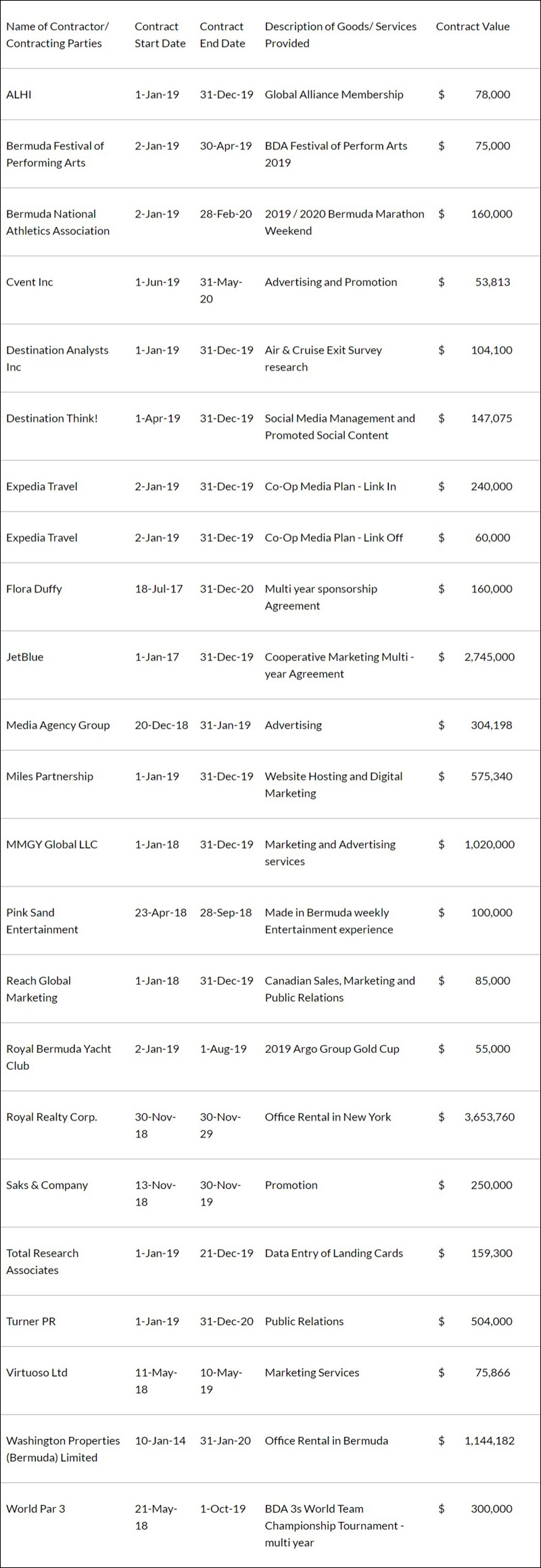Select Data Entry of Landing Cards text
The width and height of the screenshot is (541, 1568).
[333, 1253]
